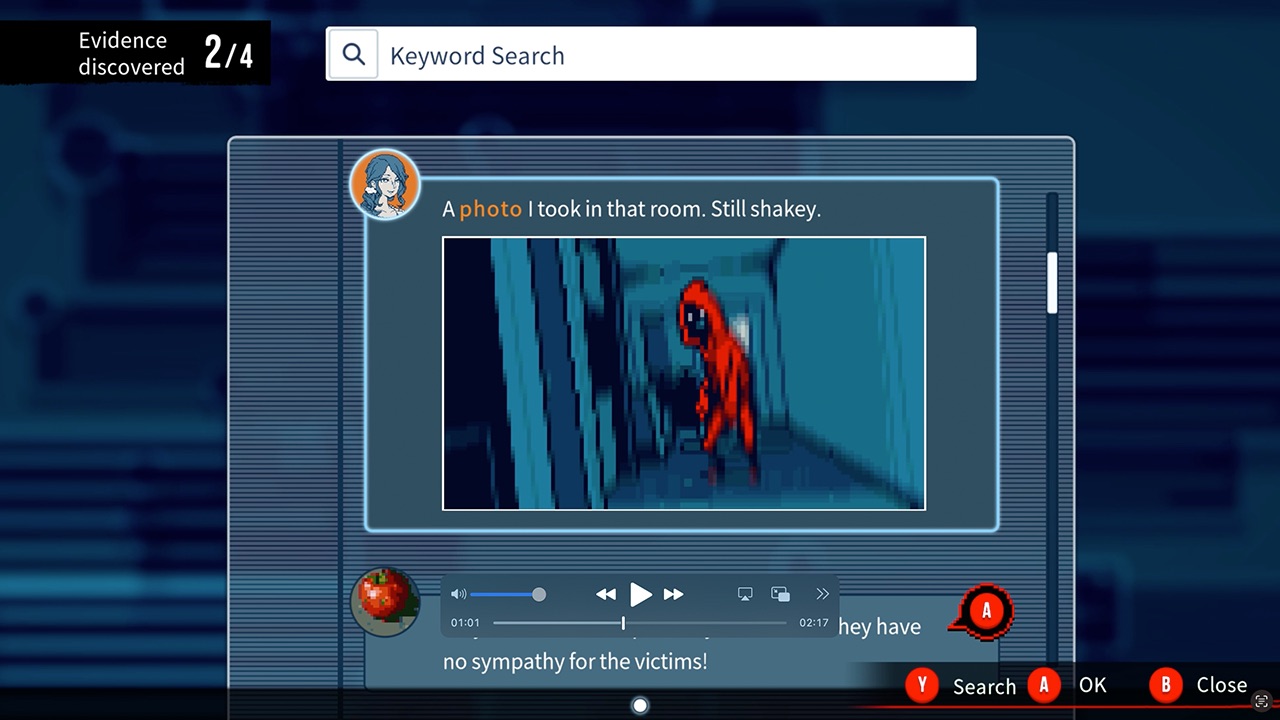Viewport: 1280px width, 720px height.
Task: Click the tomato user avatar
Action: tap(385, 601)
